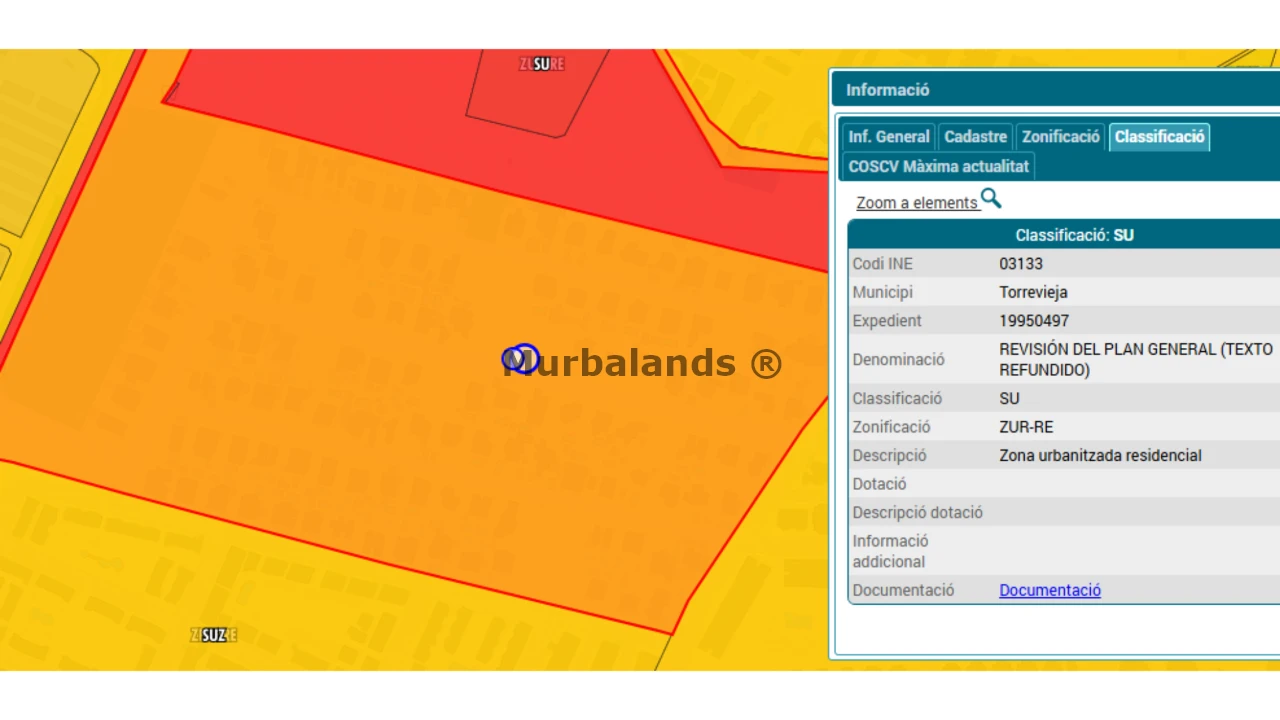This screenshot has width=1280, height=720.
Task: Open the COSCV Màxima actualitat tab
Action: point(938,166)
